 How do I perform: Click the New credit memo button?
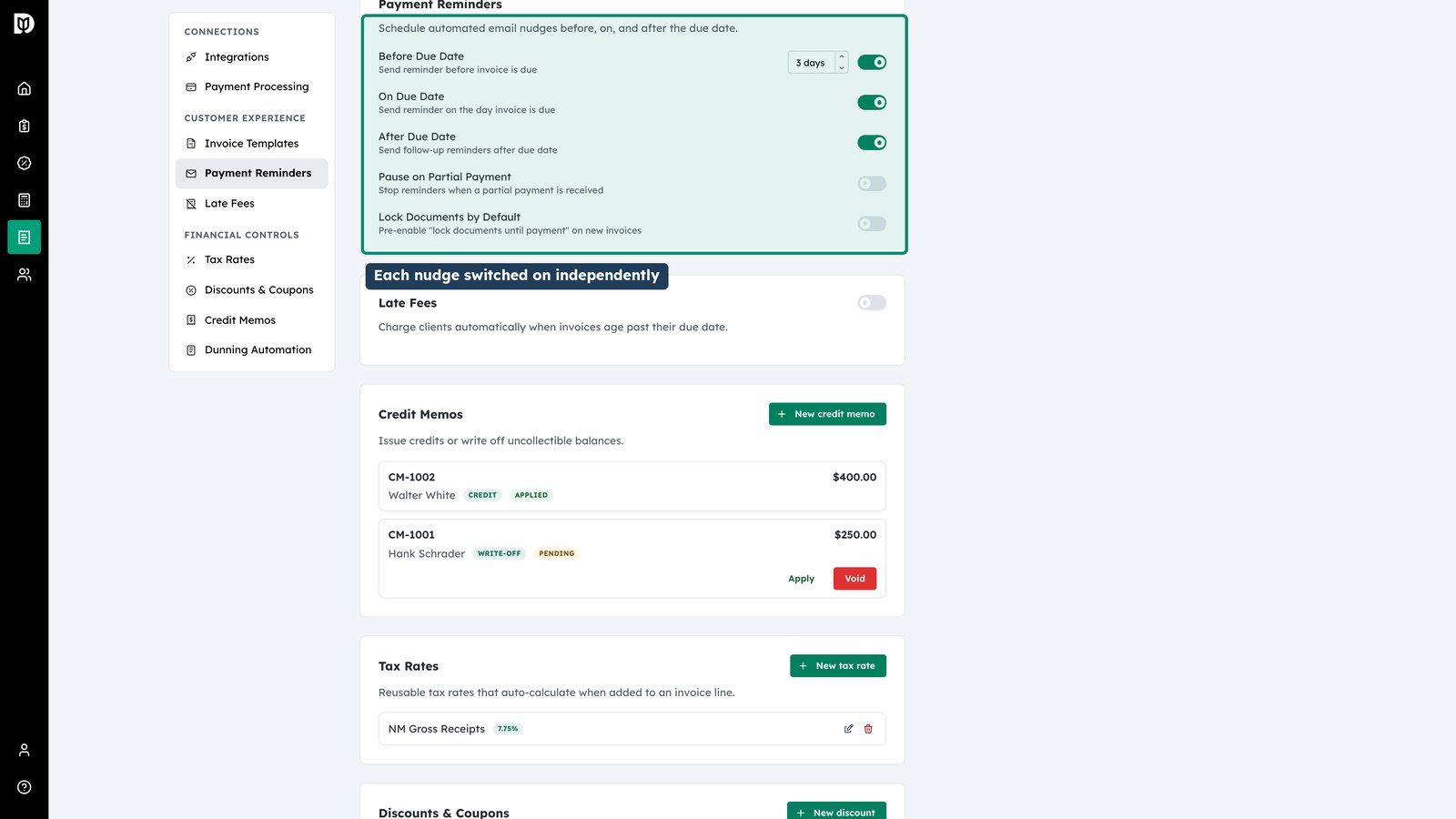[x=827, y=414]
